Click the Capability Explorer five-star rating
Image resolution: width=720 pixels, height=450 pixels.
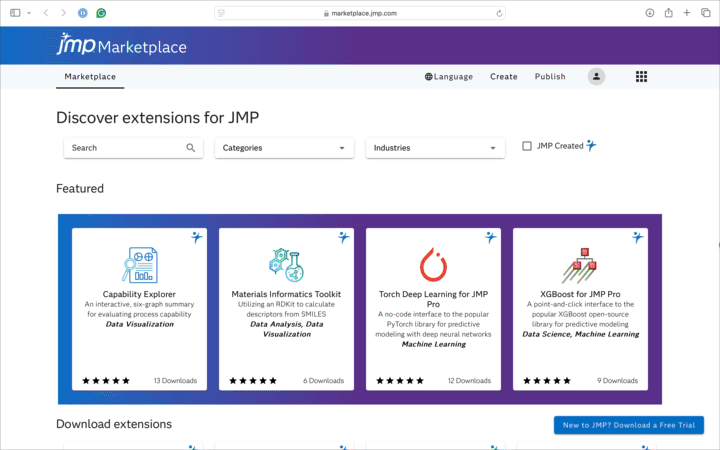tap(106, 381)
